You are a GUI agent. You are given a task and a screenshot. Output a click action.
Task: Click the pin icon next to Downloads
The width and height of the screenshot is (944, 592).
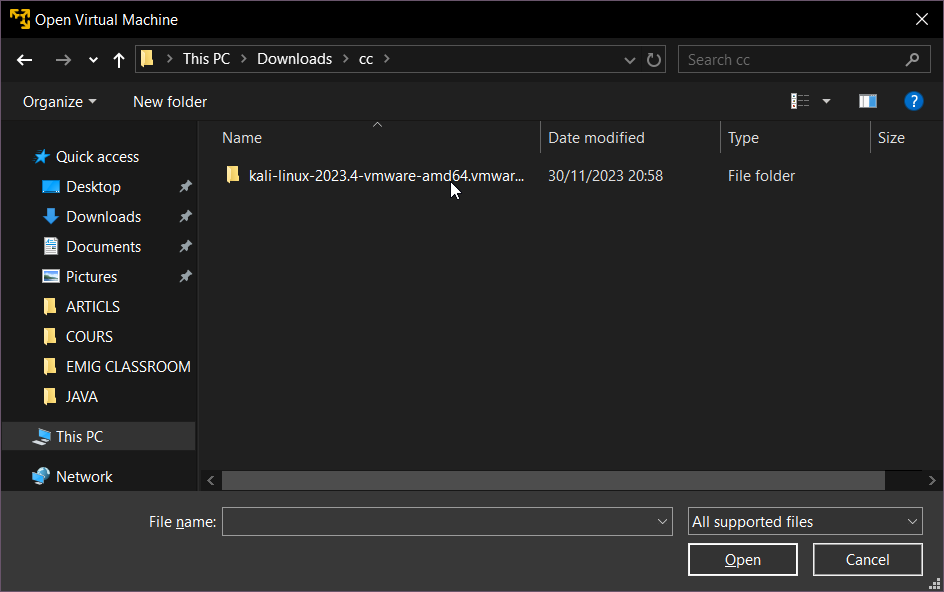(186, 216)
